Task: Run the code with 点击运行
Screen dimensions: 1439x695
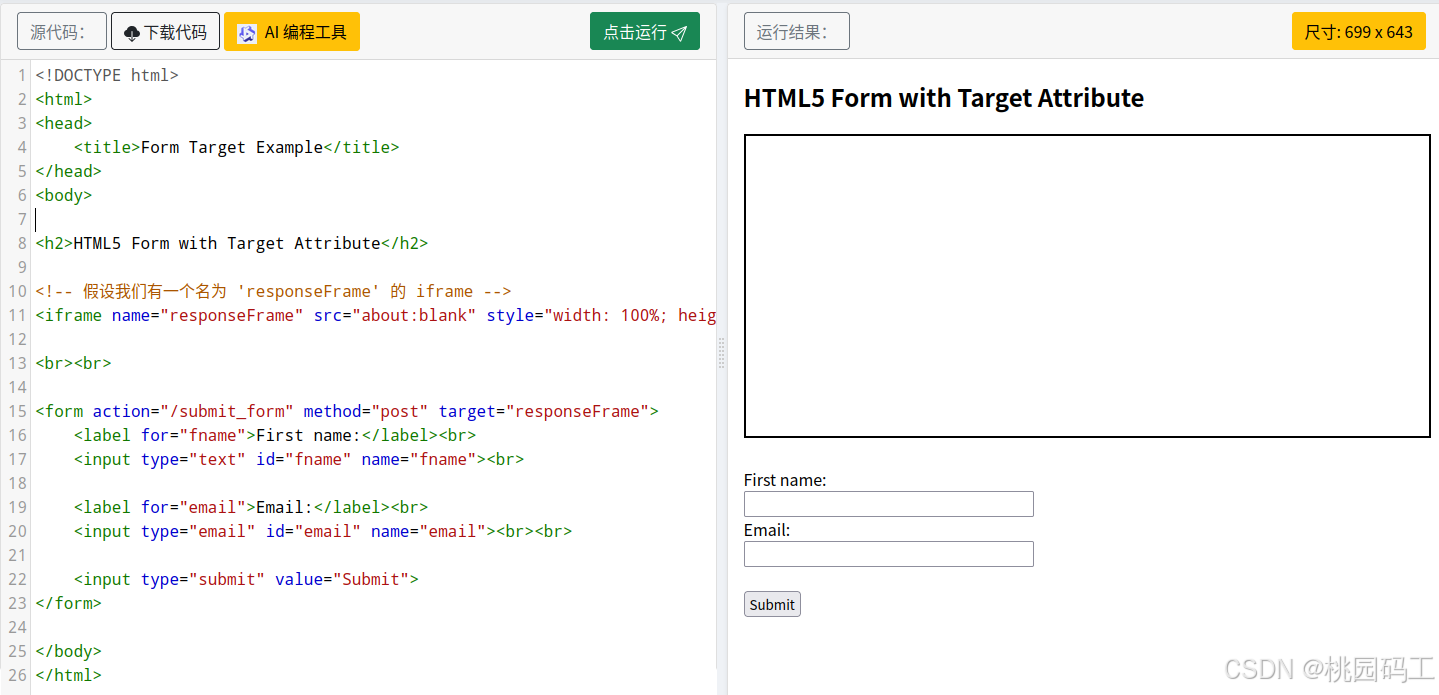Action: 645,32
